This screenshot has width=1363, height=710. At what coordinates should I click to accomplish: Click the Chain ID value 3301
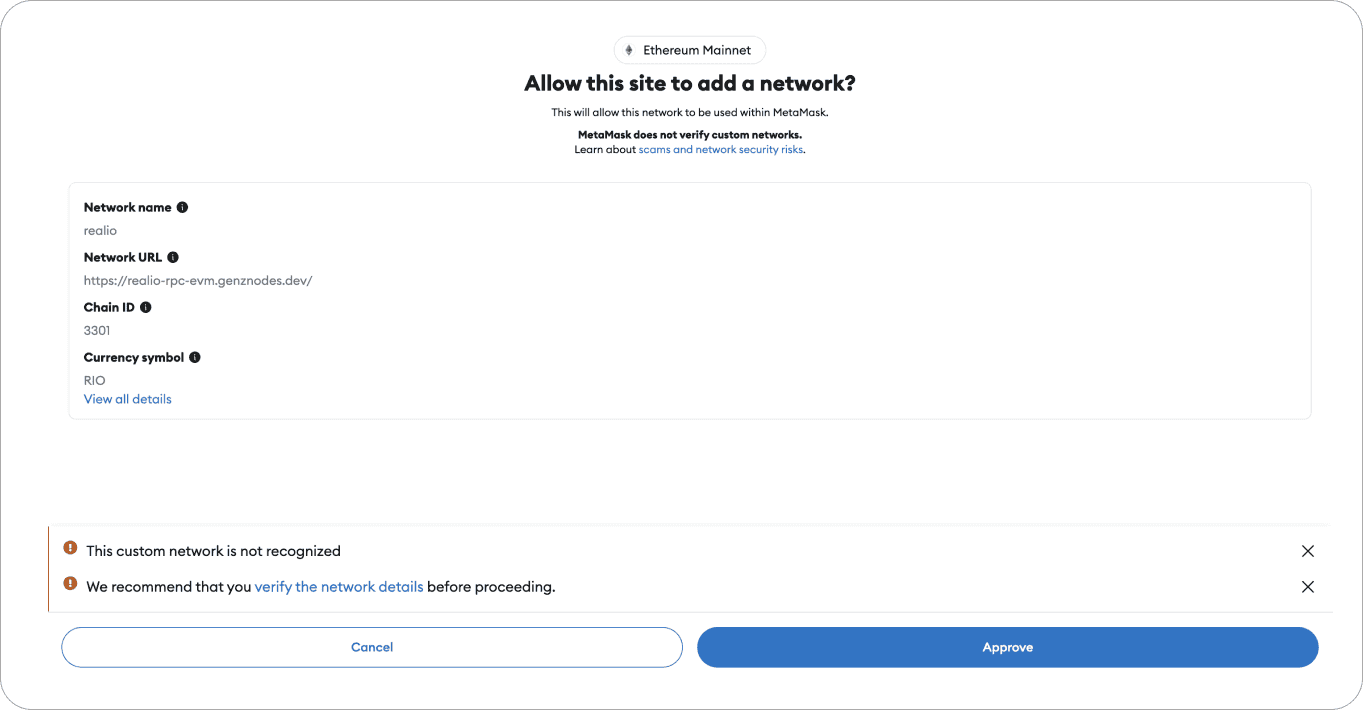(97, 331)
